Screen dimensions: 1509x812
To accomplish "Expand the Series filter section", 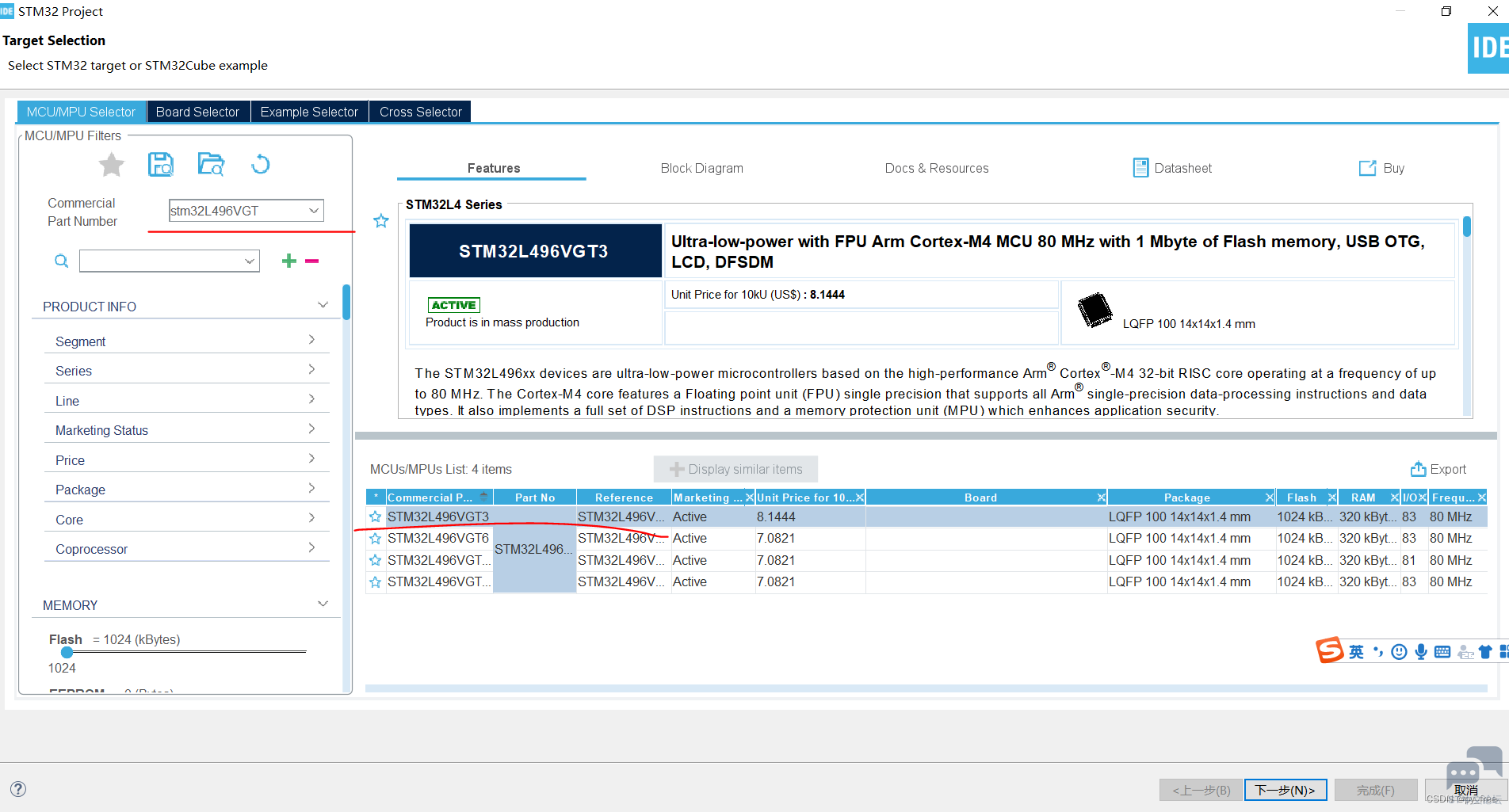I will coord(185,371).
